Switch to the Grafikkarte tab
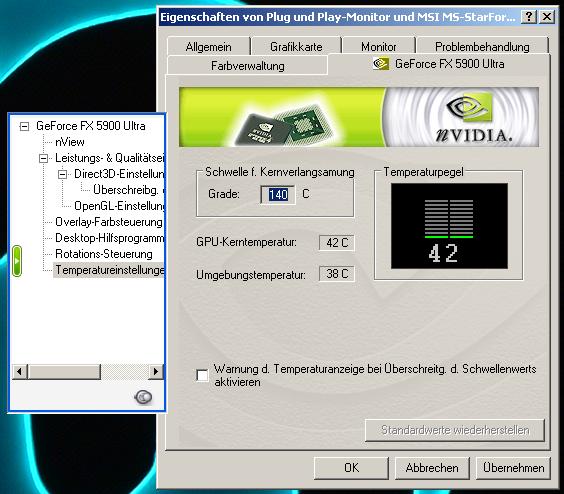564x494 pixels. click(x=296, y=46)
